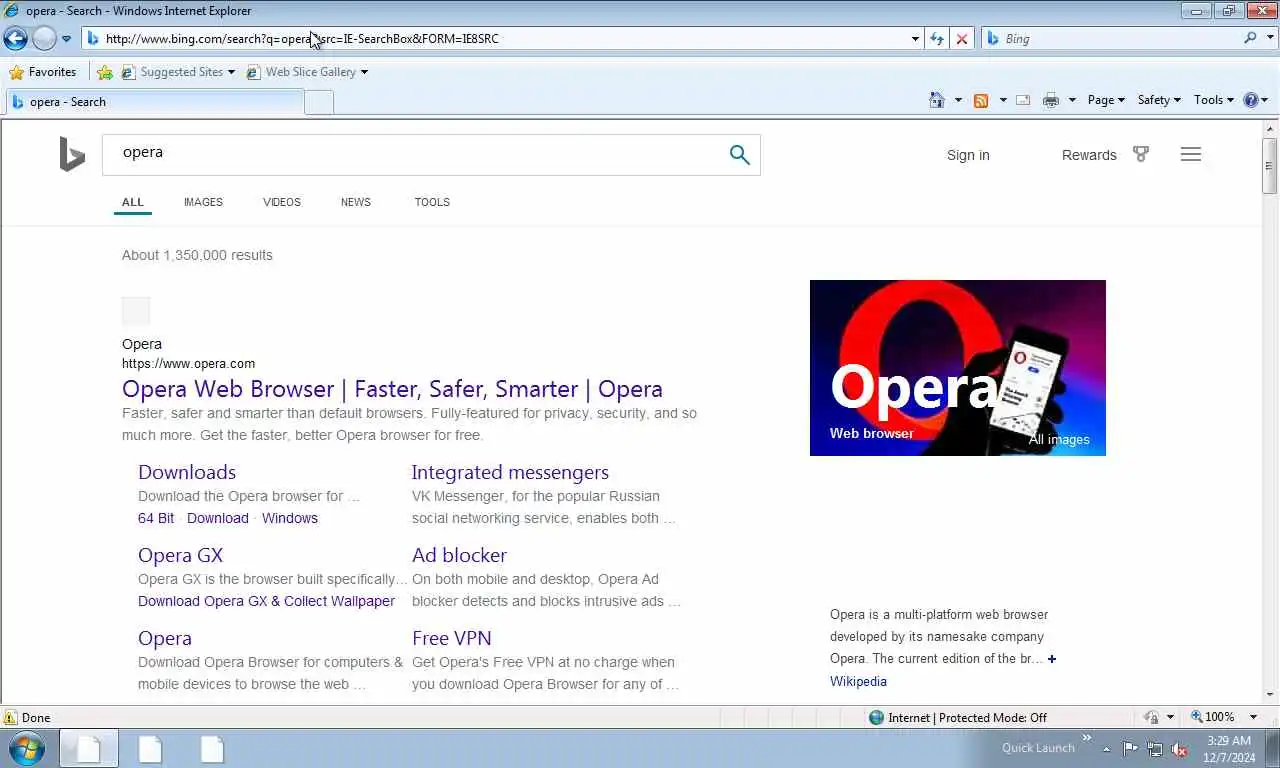Image resolution: width=1280 pixels, height=768 pixels.
Task: Click 'All images' on Opera thumbnail
Action: click(1059, 440)
